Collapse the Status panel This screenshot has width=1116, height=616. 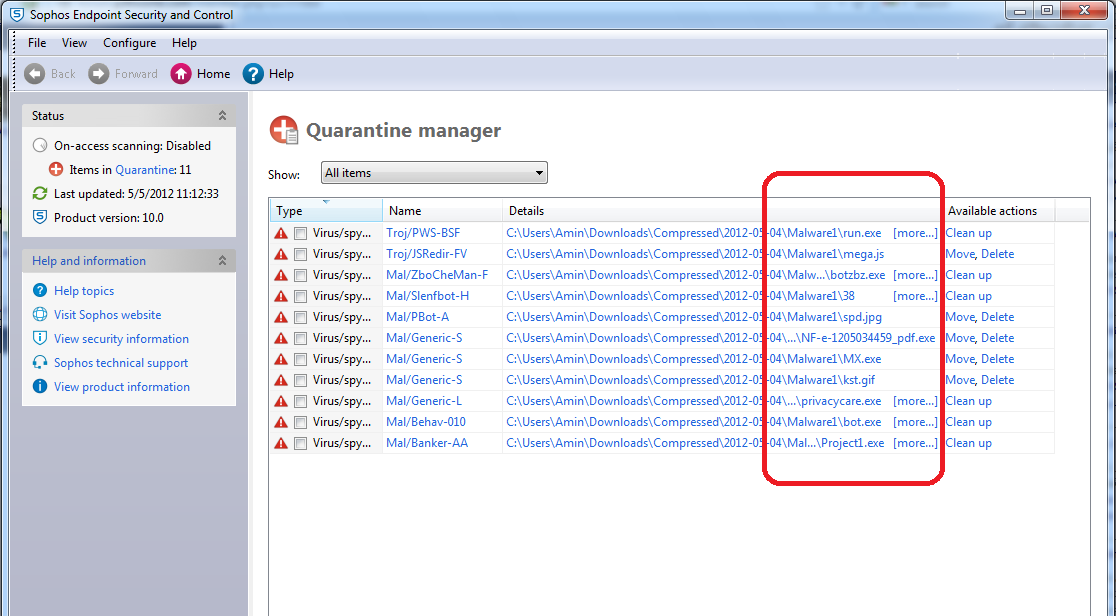coord(222,115)
